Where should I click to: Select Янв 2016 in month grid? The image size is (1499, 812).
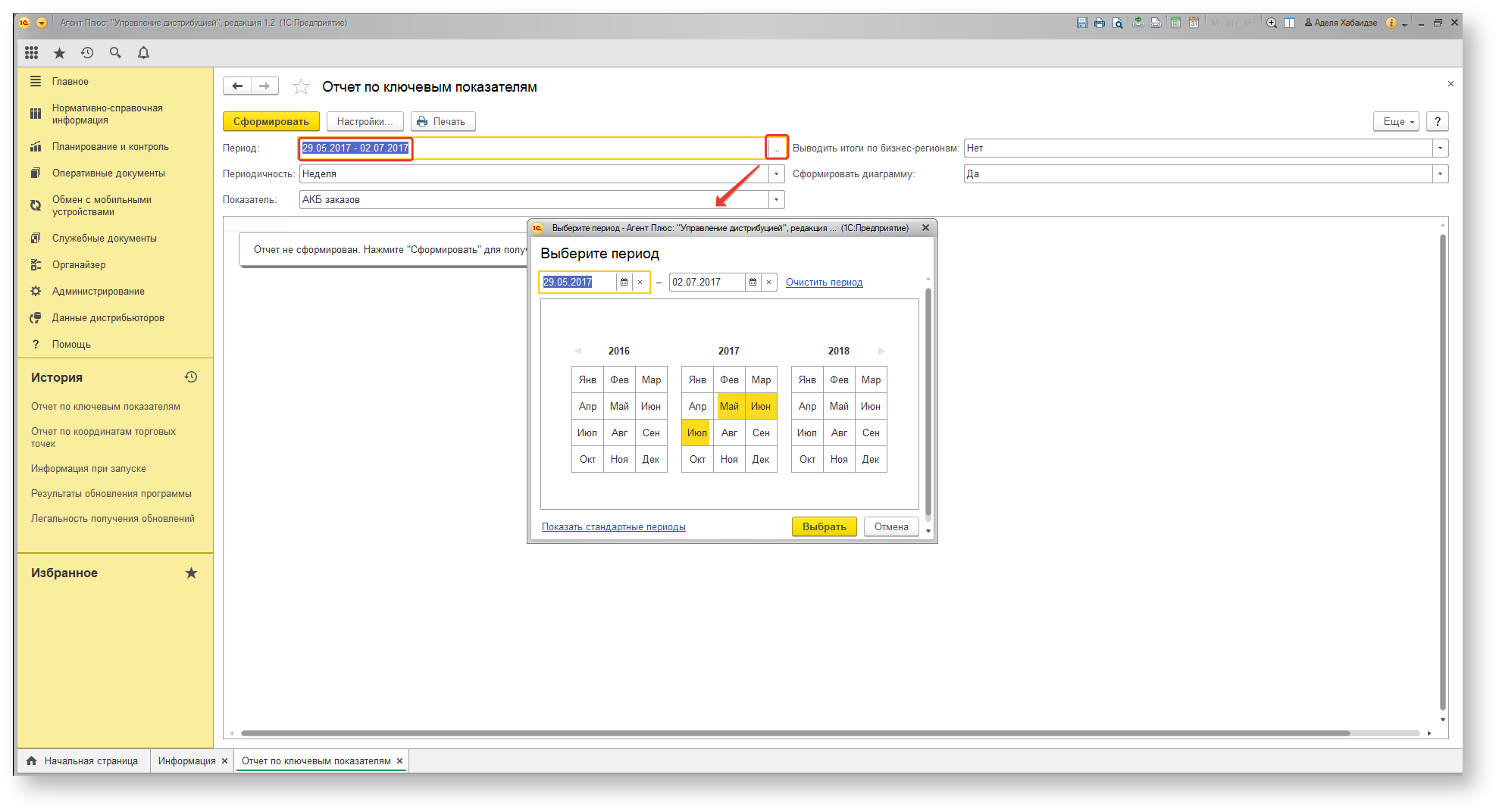pos(587,379)
